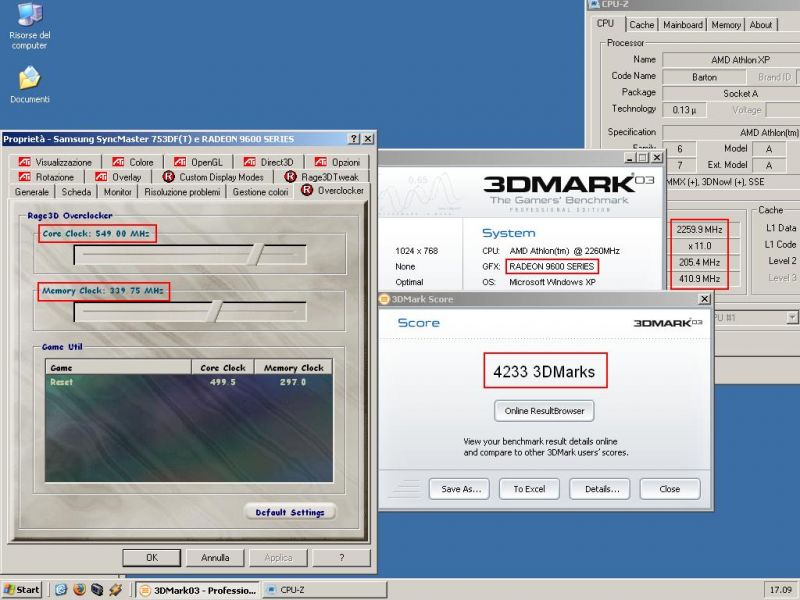Open the Rage3D Tweak tab
This screenshot has width=800, height=600.
[x=322, y=177]
